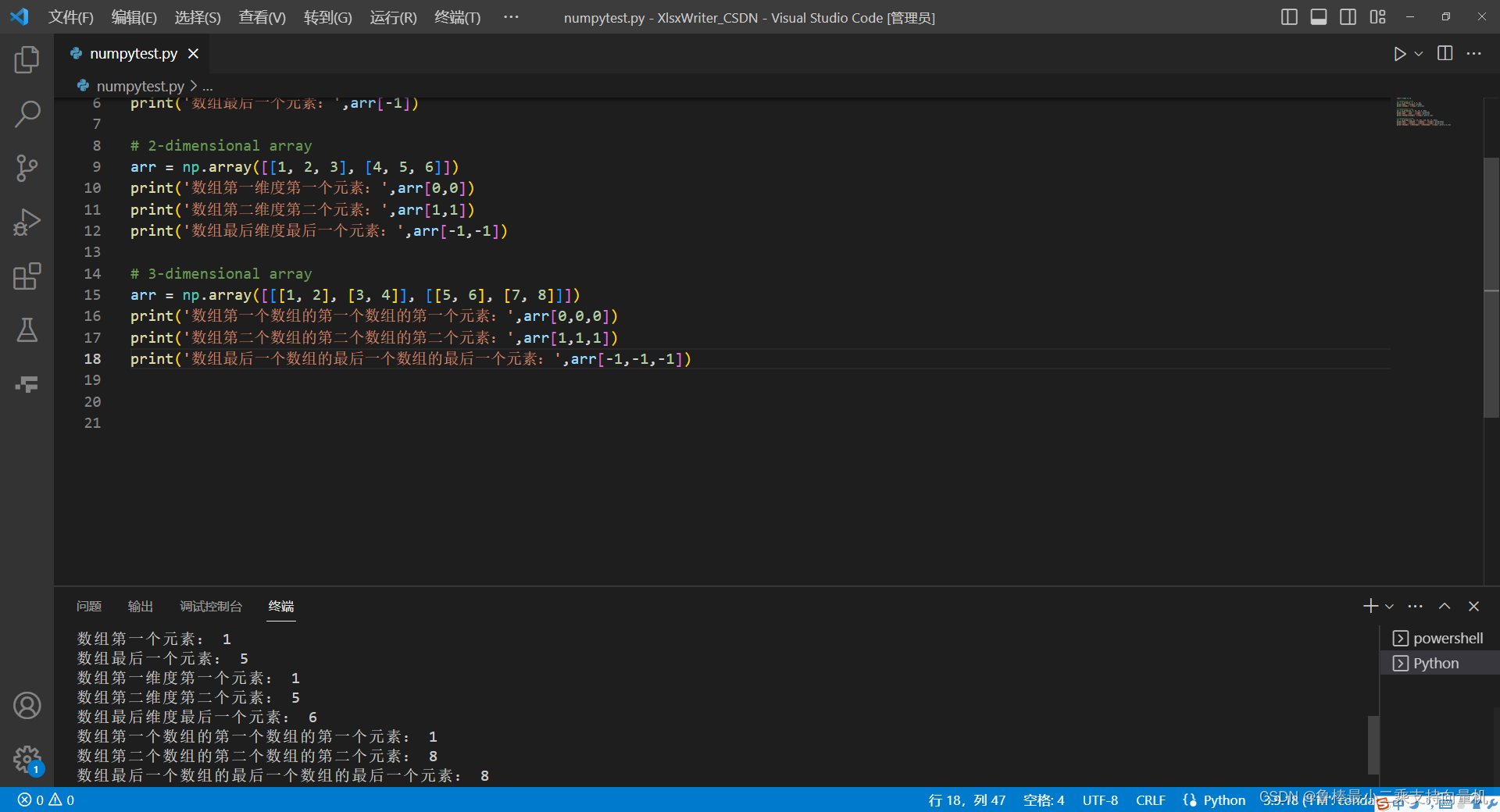The width and height of the screenshot is (1500, 812).
Task: Customize layout from title bar
Action: coord(1377,16)
